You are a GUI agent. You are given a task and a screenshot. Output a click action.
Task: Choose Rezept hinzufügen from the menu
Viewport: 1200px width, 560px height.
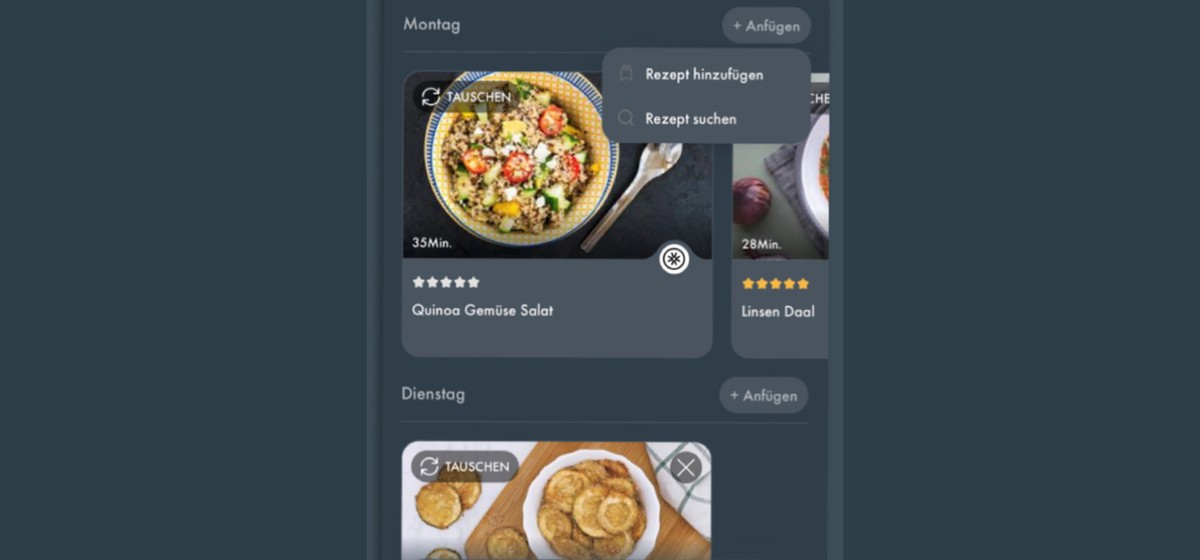click(705, 74)
